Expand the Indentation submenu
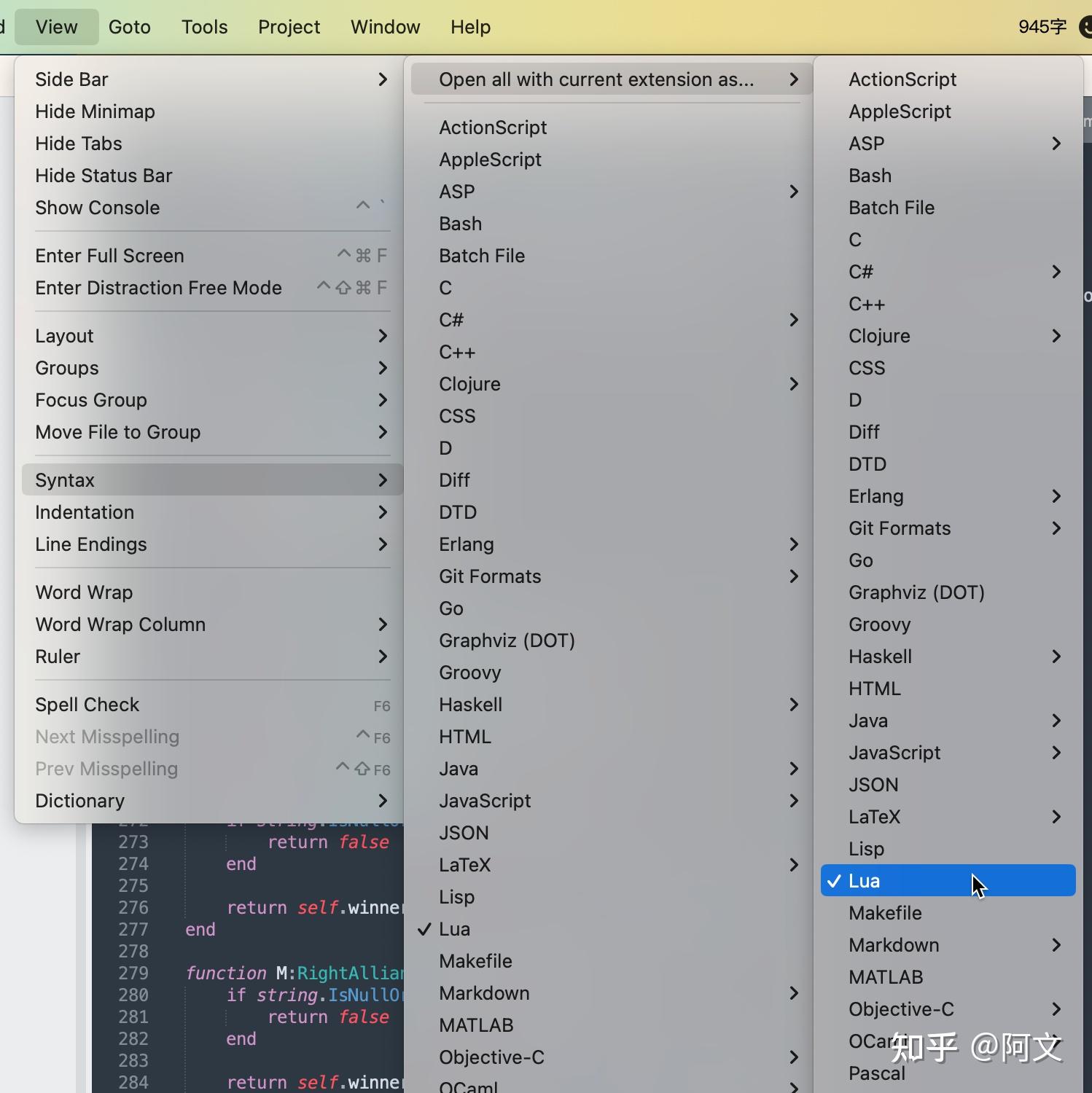Screen dimensions: 1092x1093 point(212,512)
